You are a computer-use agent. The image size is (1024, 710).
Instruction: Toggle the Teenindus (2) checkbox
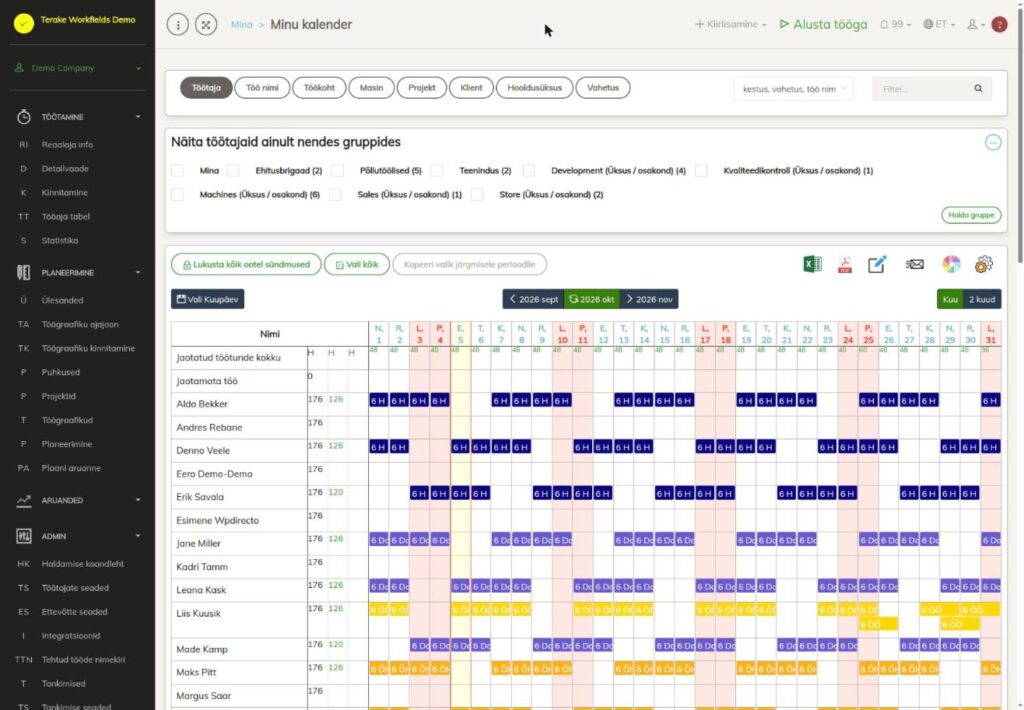click(437, 170)
